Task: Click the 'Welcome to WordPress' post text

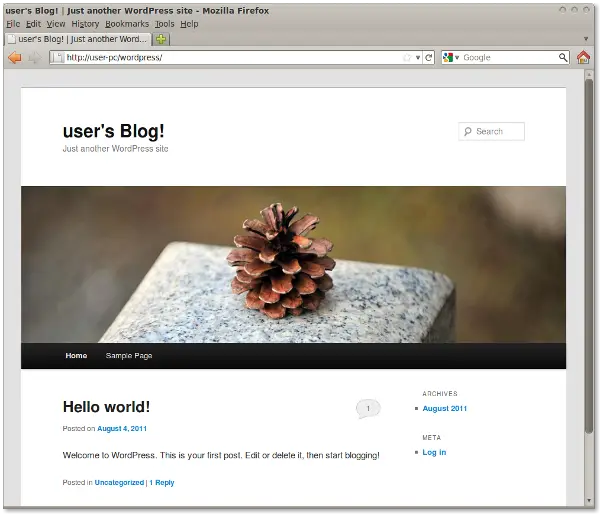Action: [221, 455]
